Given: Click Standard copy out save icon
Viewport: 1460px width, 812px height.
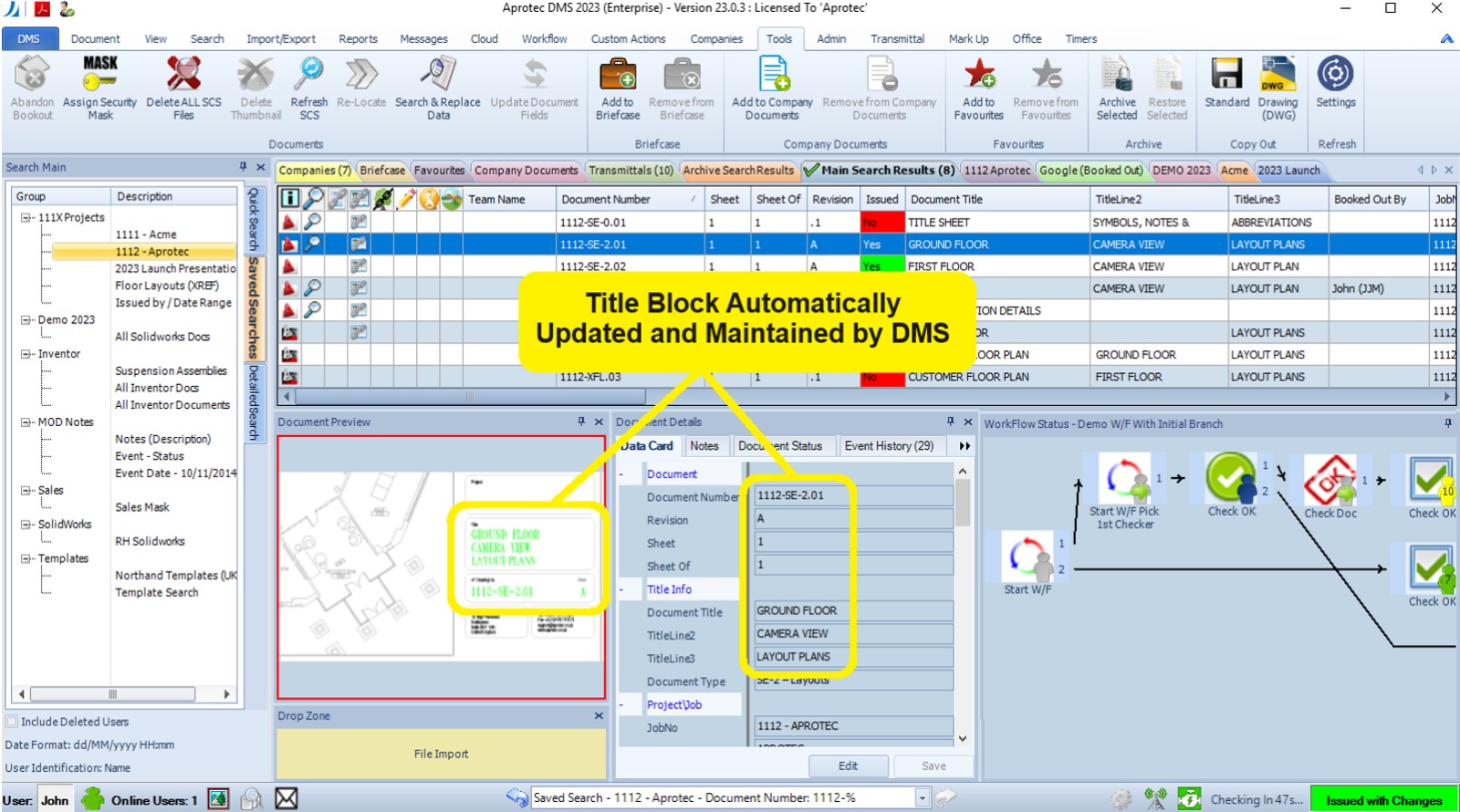Looking at the screenshot, I should (x=1226, y=74).
